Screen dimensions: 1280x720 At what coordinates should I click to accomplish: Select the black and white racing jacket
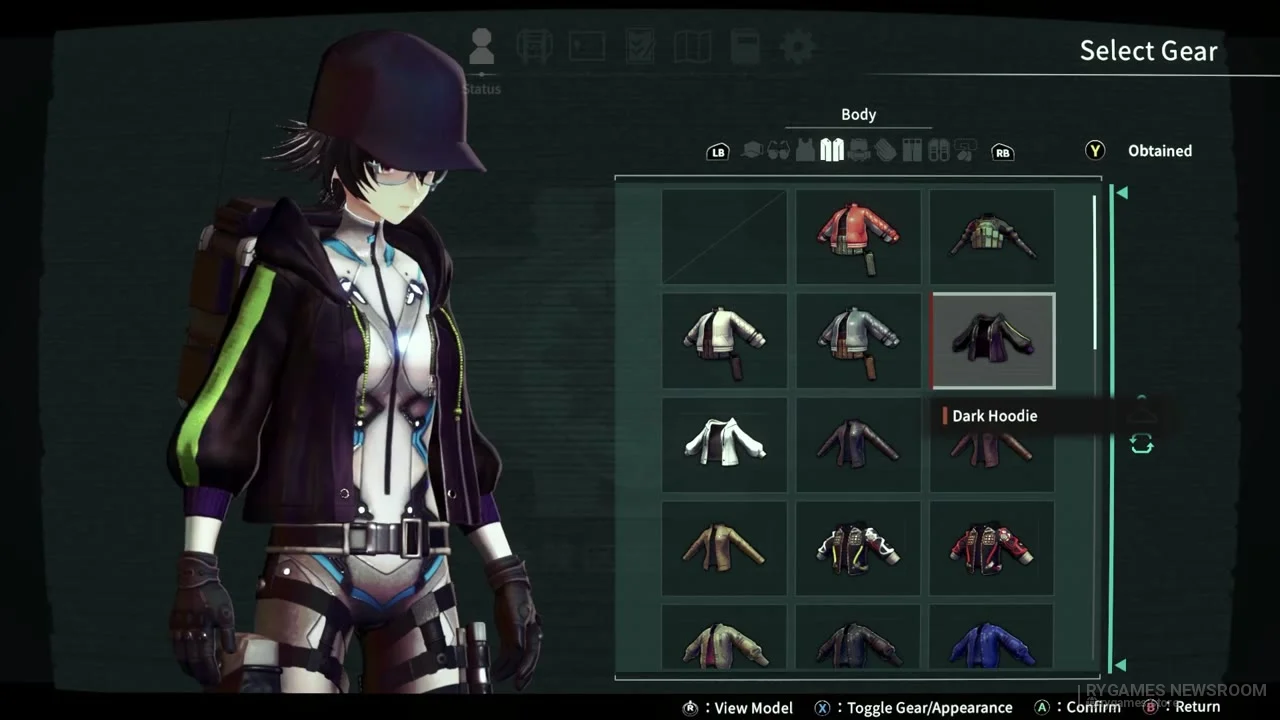click(x=858, y=549)
